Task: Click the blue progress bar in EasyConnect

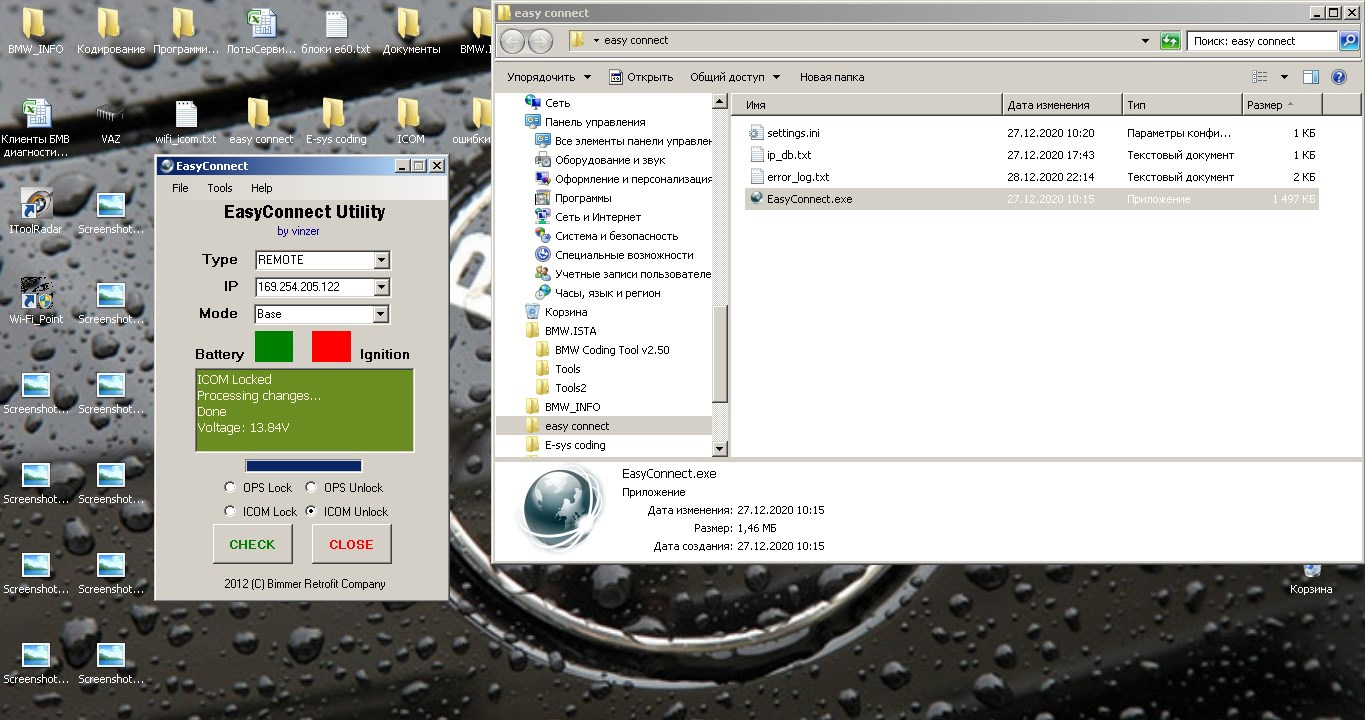Action: click(304, 466)
